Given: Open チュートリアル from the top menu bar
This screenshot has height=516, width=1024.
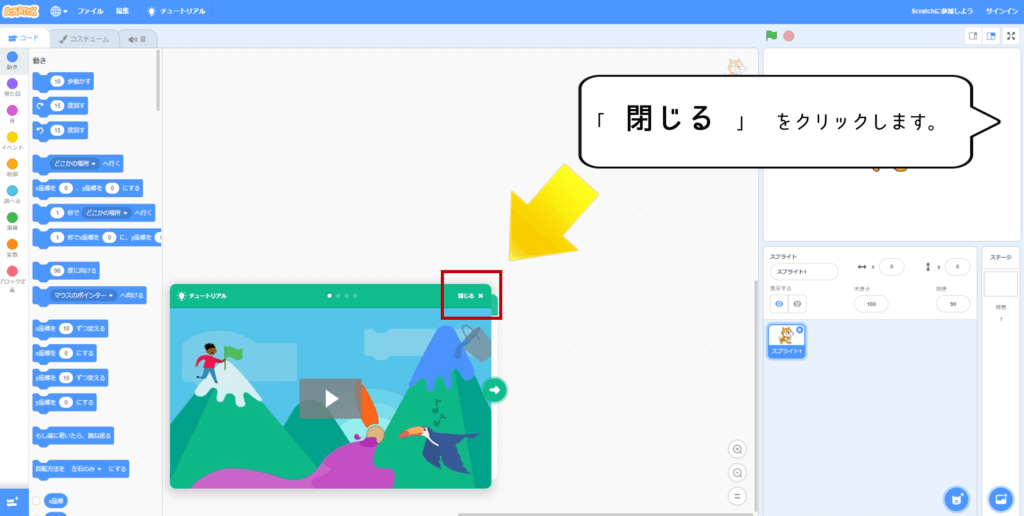Looking at the screenshot, I should coord(176,11).
